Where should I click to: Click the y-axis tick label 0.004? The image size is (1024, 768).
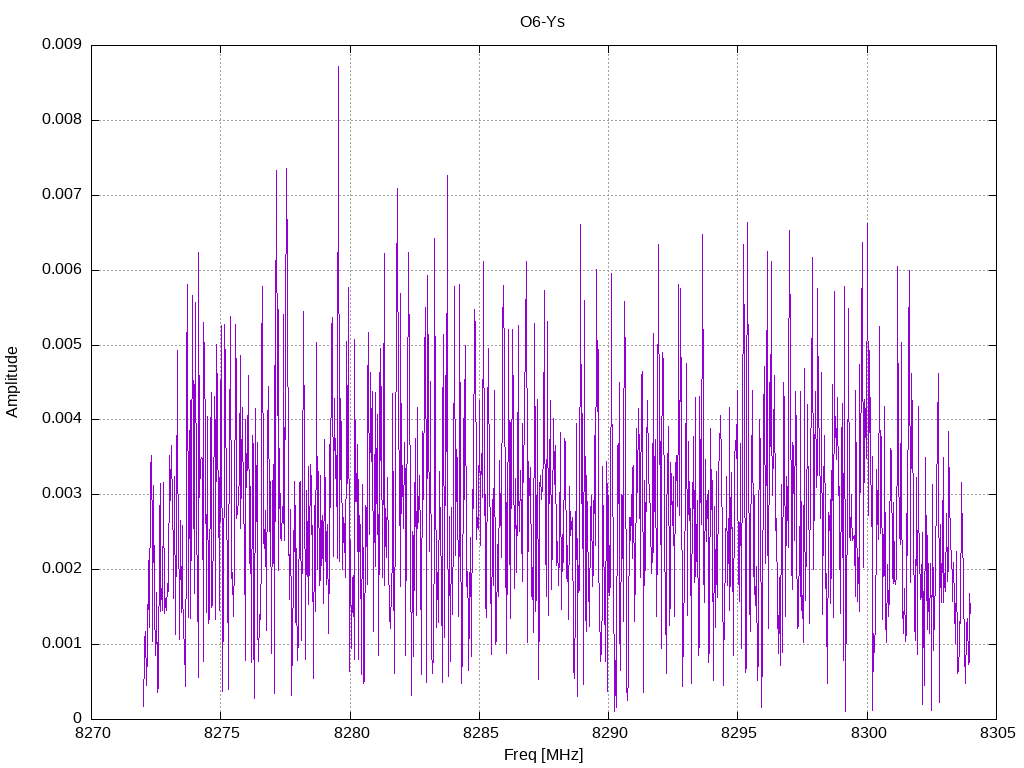pyautogui.click(x=62, y=419)
